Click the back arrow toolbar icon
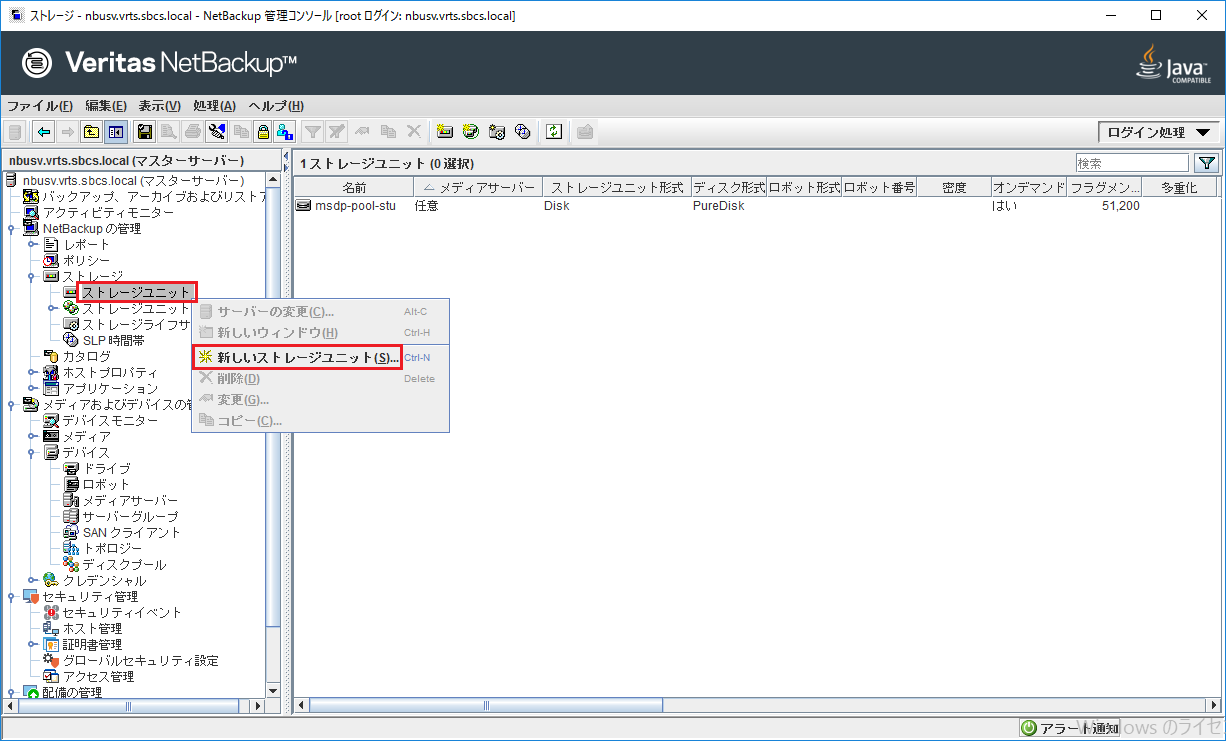The height and width of the screenshot is (741, 1226). [x=43, y=132]
